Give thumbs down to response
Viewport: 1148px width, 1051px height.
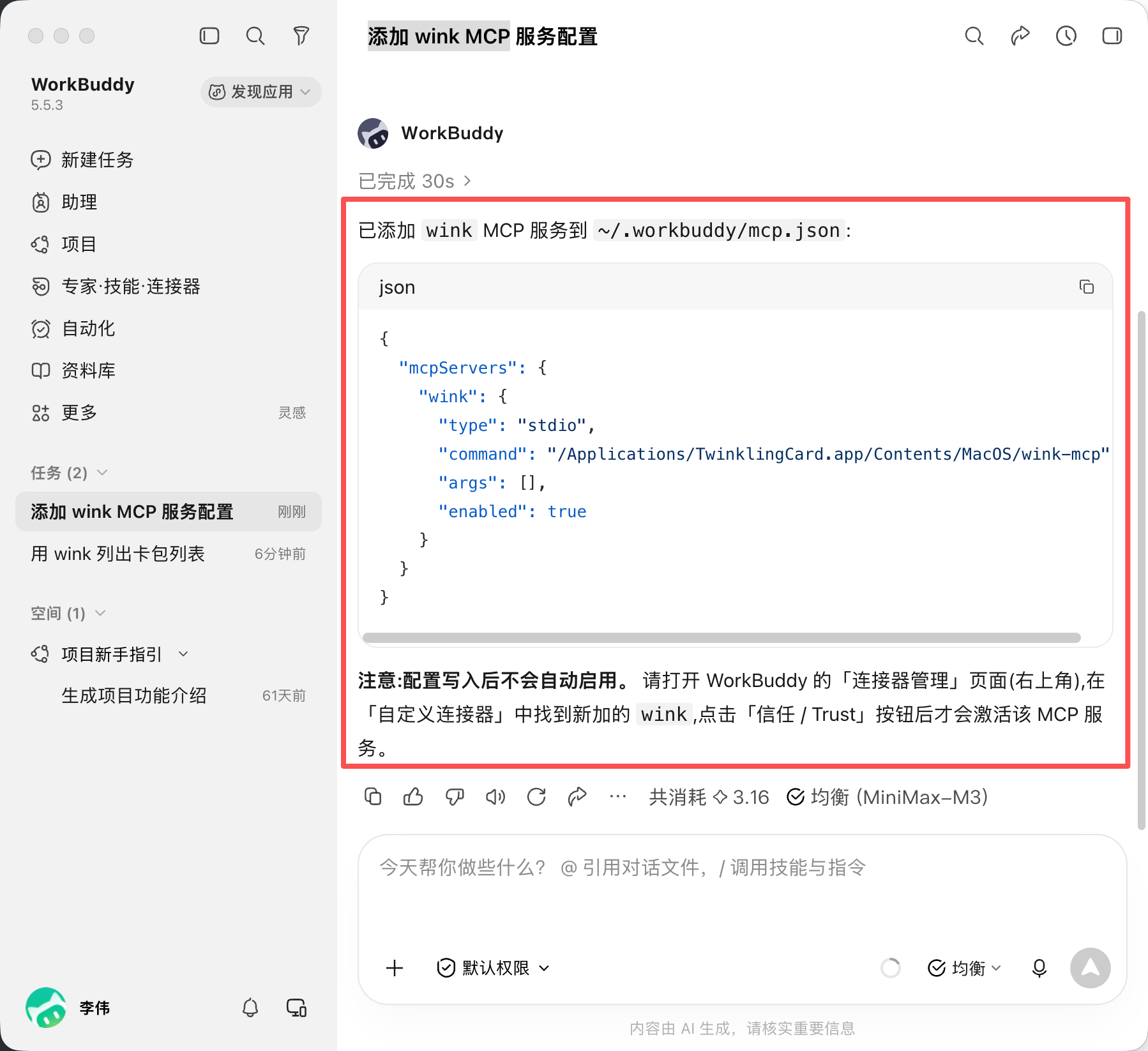[455, 796]
